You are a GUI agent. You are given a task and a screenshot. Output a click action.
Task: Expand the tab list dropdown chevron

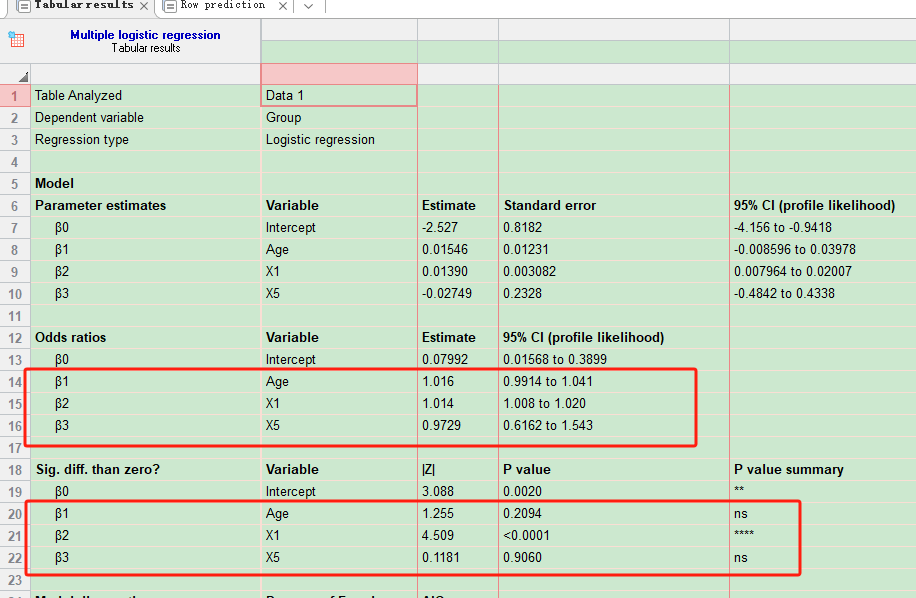(x=308, y=6)
